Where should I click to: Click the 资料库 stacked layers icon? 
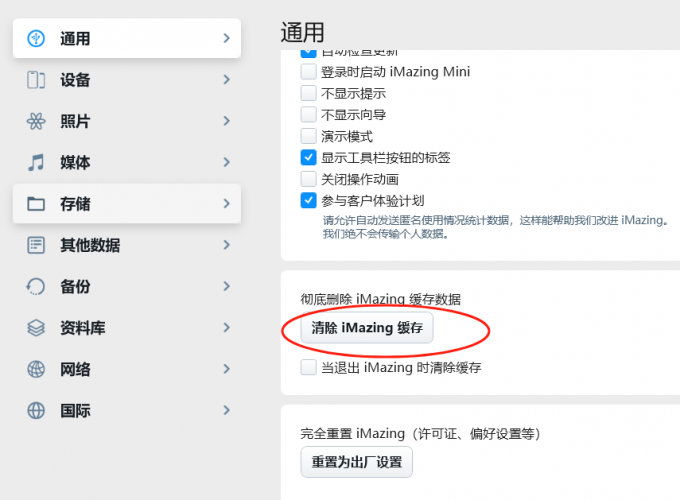click(x=36, y=328)
